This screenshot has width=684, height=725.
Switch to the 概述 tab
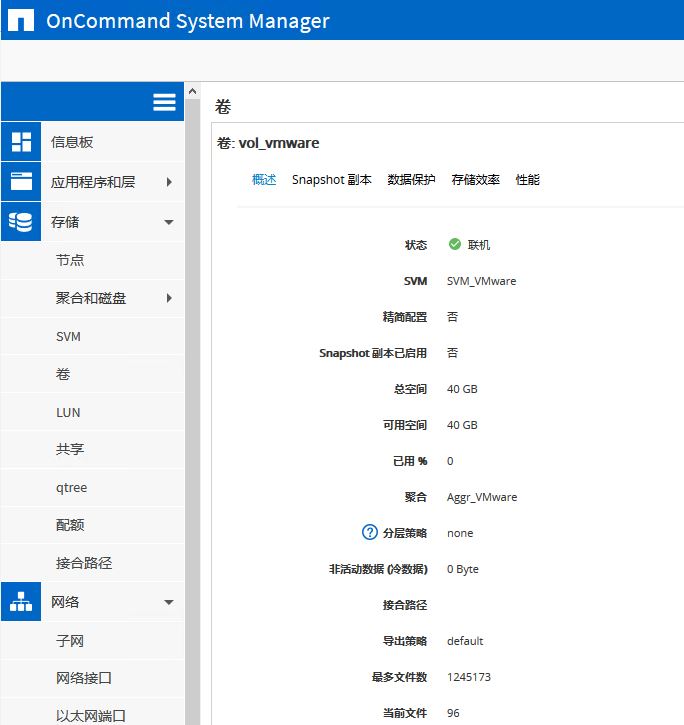[264, 179]
